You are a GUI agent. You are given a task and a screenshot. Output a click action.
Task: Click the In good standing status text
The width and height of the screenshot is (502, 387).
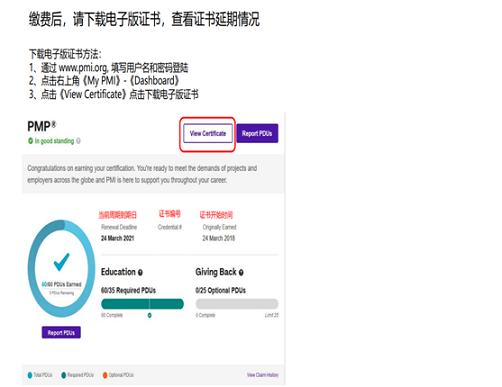[54, 141]
